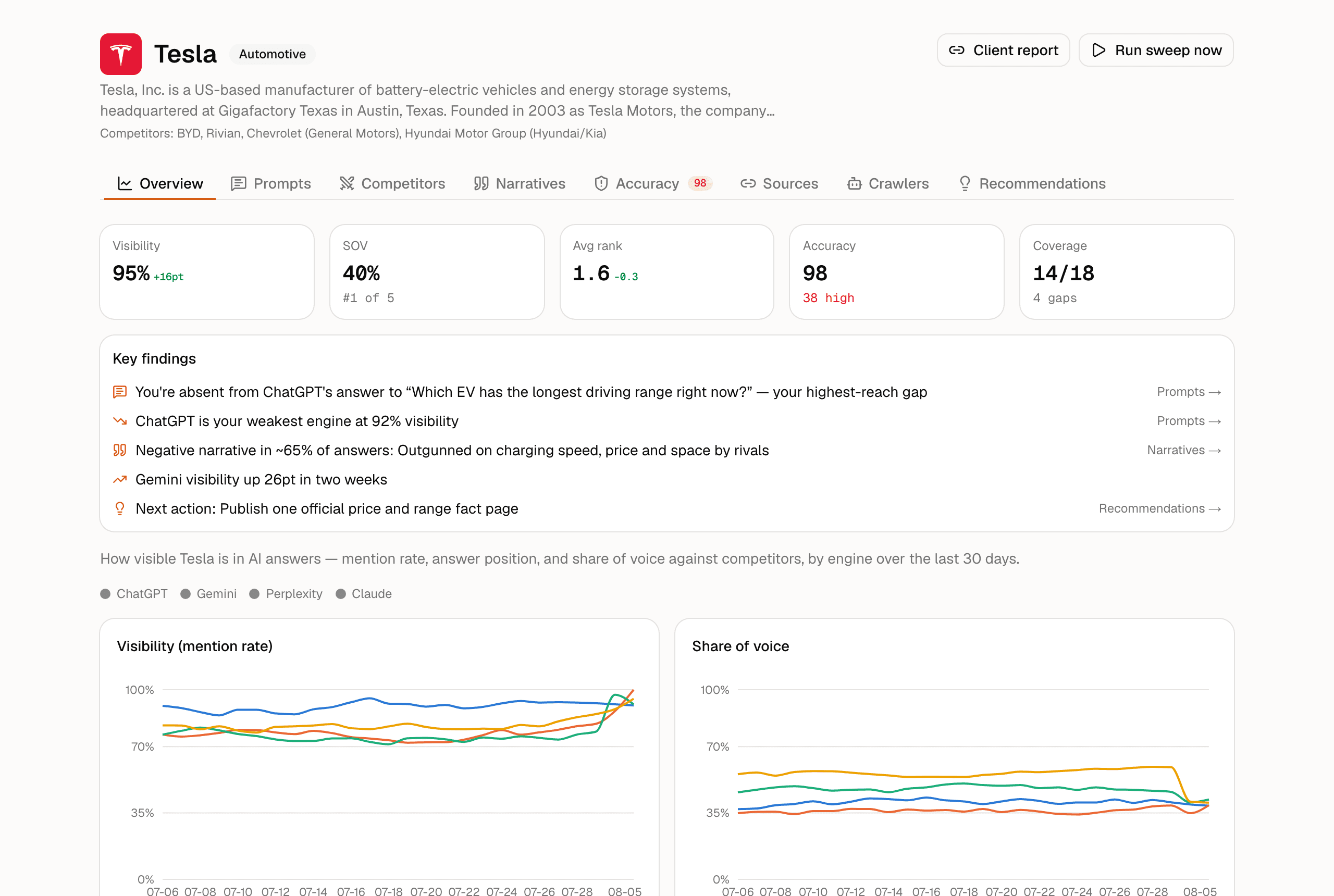Image resolution: width=1334 pixels, height=896 pixels.
Task: Click the SOV 40% metric card
Action: (437, 272)
